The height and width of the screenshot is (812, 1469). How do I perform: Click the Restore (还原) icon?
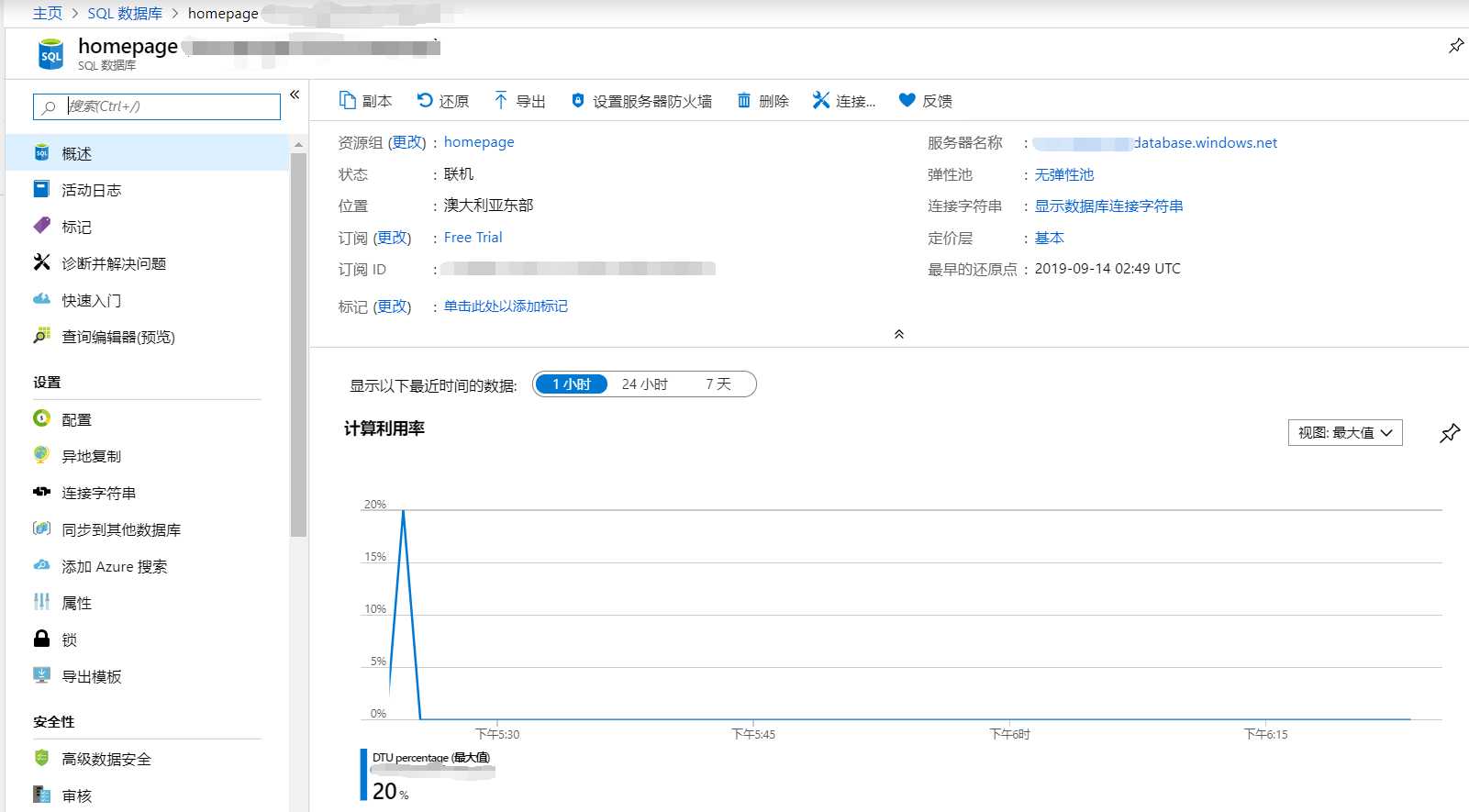point(425,100)
